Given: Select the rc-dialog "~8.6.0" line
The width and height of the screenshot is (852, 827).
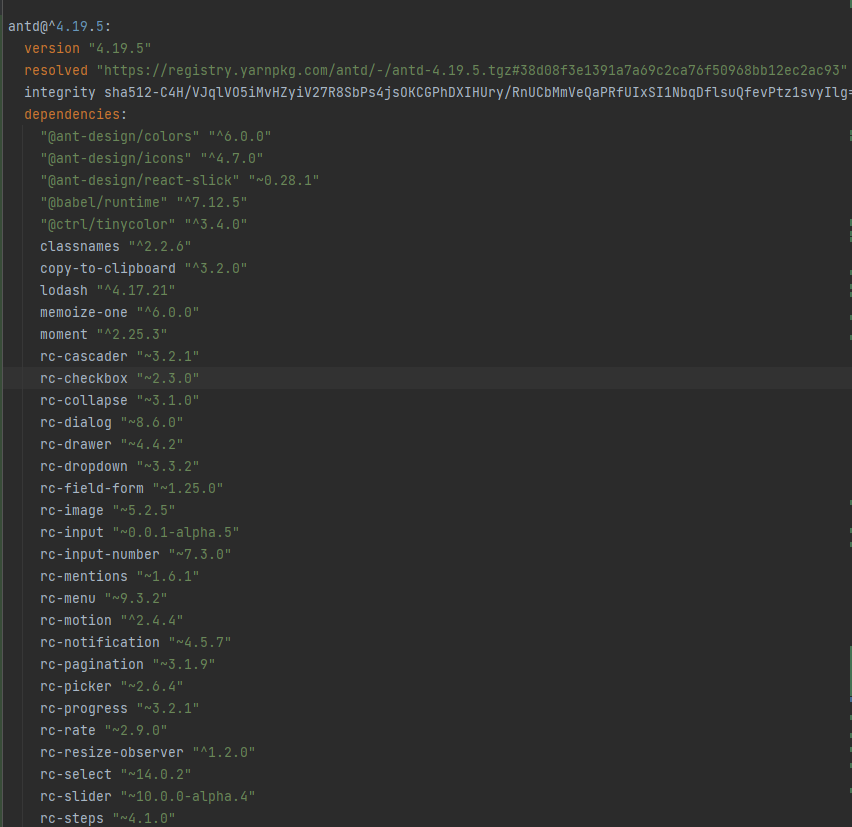Looking at the screenshot, I should (x=111, y=422).
